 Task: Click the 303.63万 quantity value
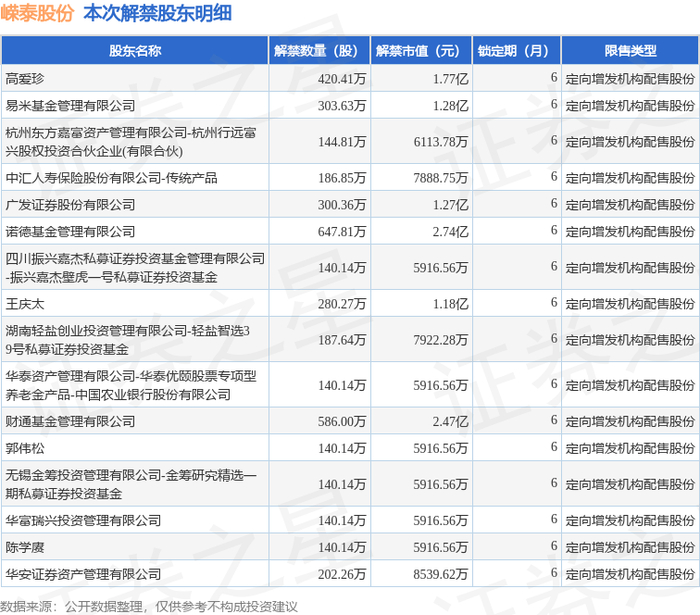[x=342, y=106]
